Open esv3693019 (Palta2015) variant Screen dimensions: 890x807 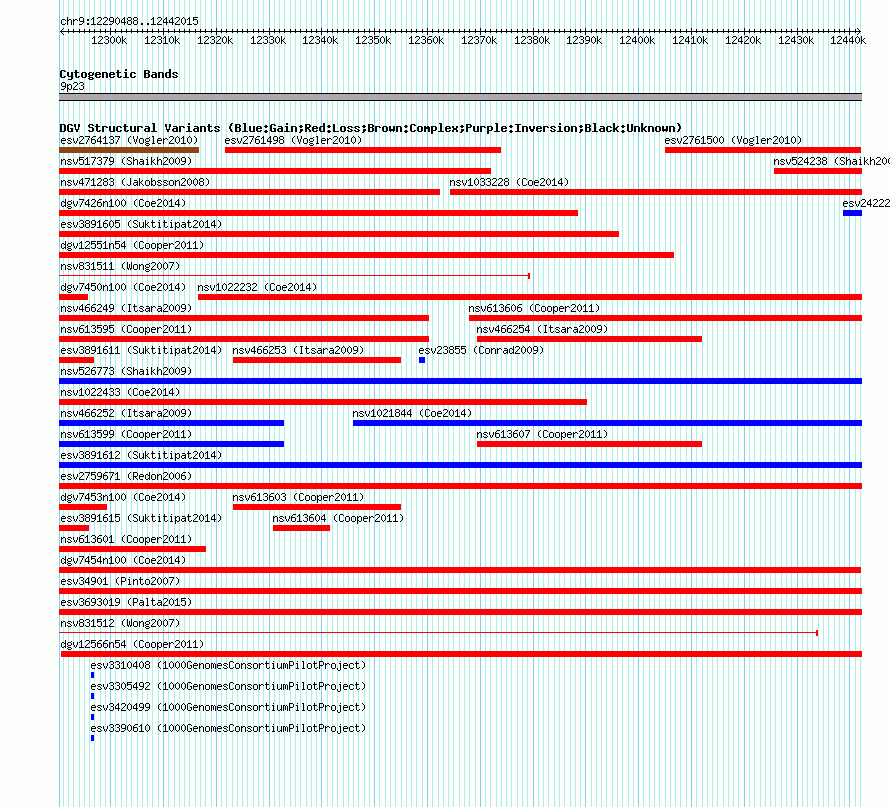pyautogui.click(x=126, y=602)
